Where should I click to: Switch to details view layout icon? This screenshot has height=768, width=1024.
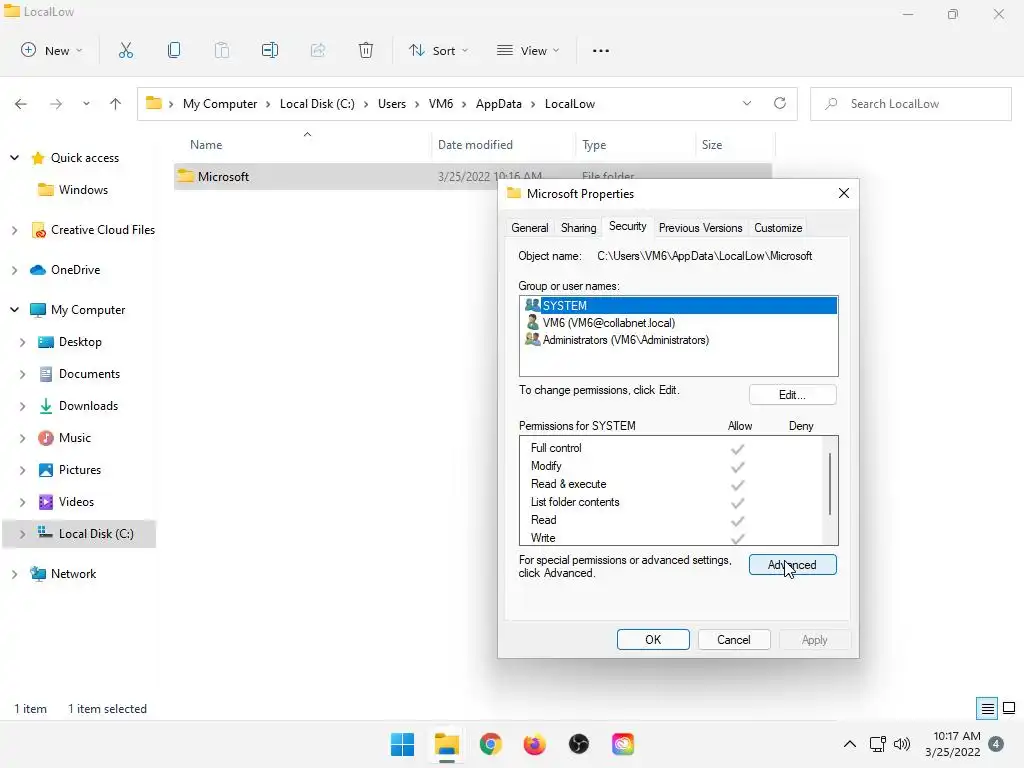pos(987,709)
